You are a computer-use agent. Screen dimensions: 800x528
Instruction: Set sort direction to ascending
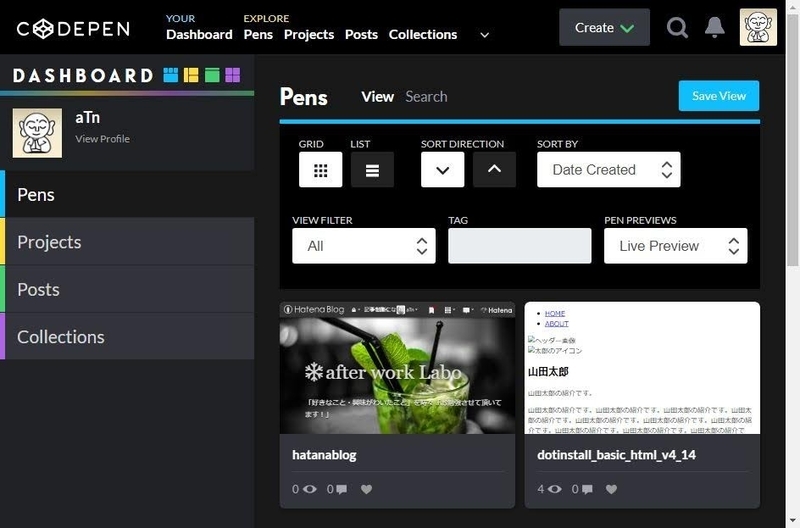(494, 170)
